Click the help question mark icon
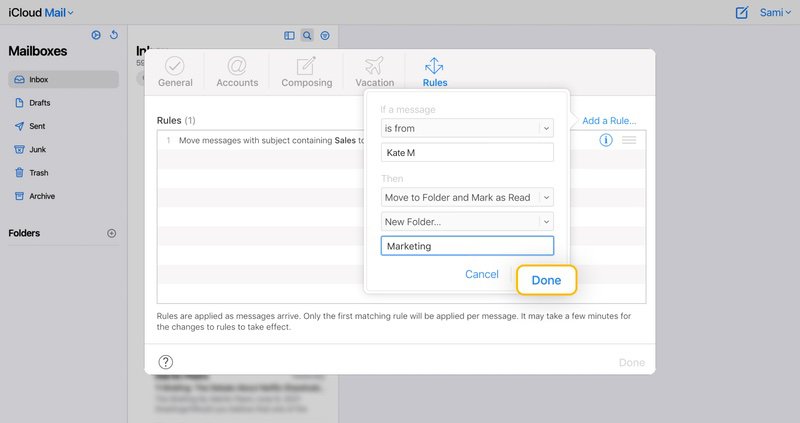Viewport: 800px width, 423px height. click(165, 362)
